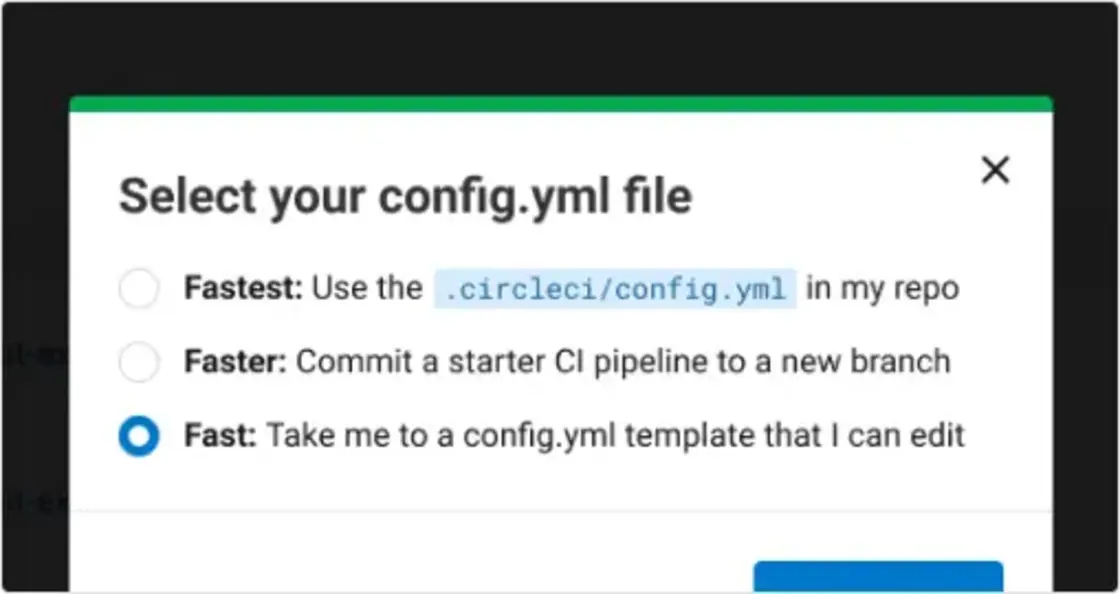
Task: Click the "in my repo" text
Action: click(x=882, y=289)
